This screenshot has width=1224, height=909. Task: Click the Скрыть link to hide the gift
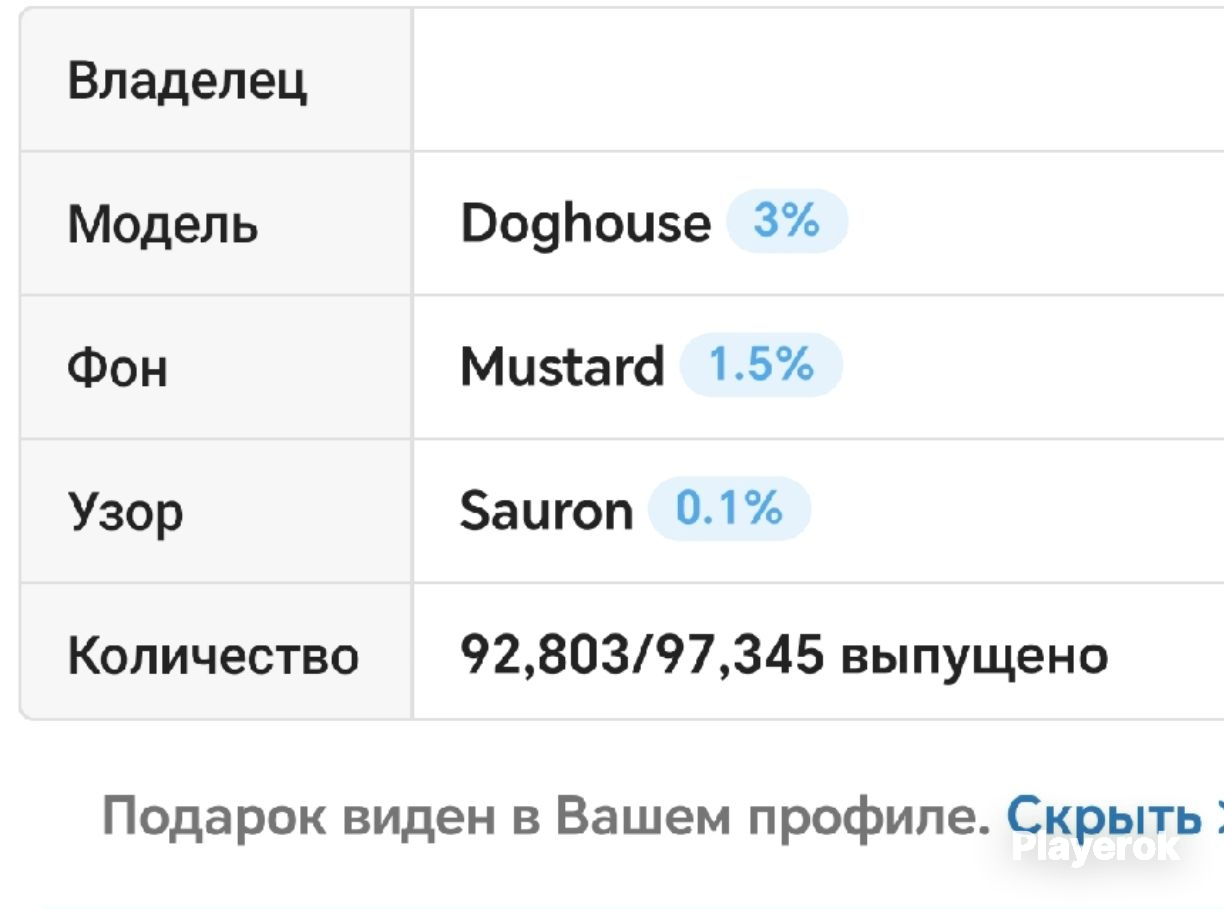point(1103,817)
